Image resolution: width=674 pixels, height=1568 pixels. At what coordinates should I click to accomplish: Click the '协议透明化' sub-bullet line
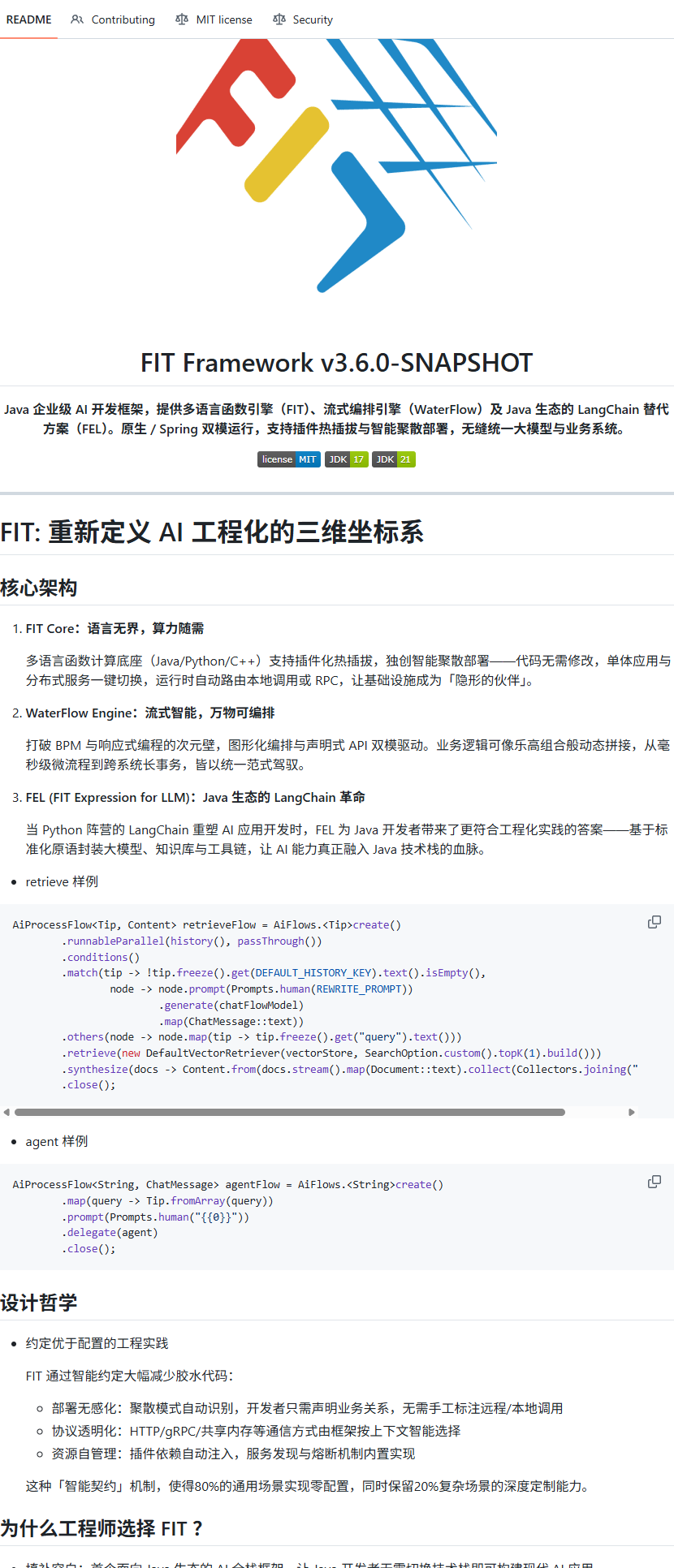(256, 1431)
